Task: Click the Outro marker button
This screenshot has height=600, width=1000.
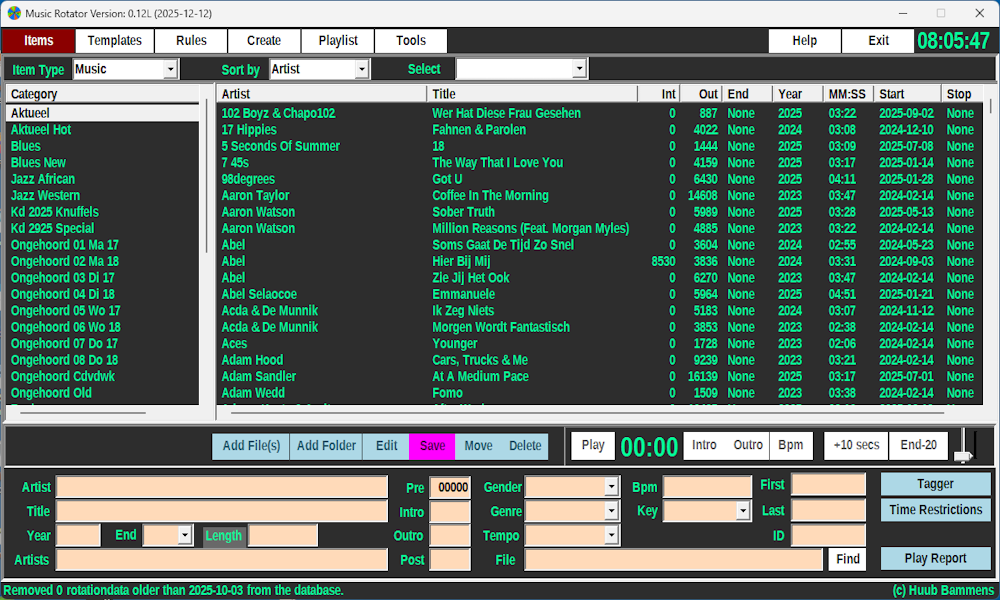Action: coord(748,445)
